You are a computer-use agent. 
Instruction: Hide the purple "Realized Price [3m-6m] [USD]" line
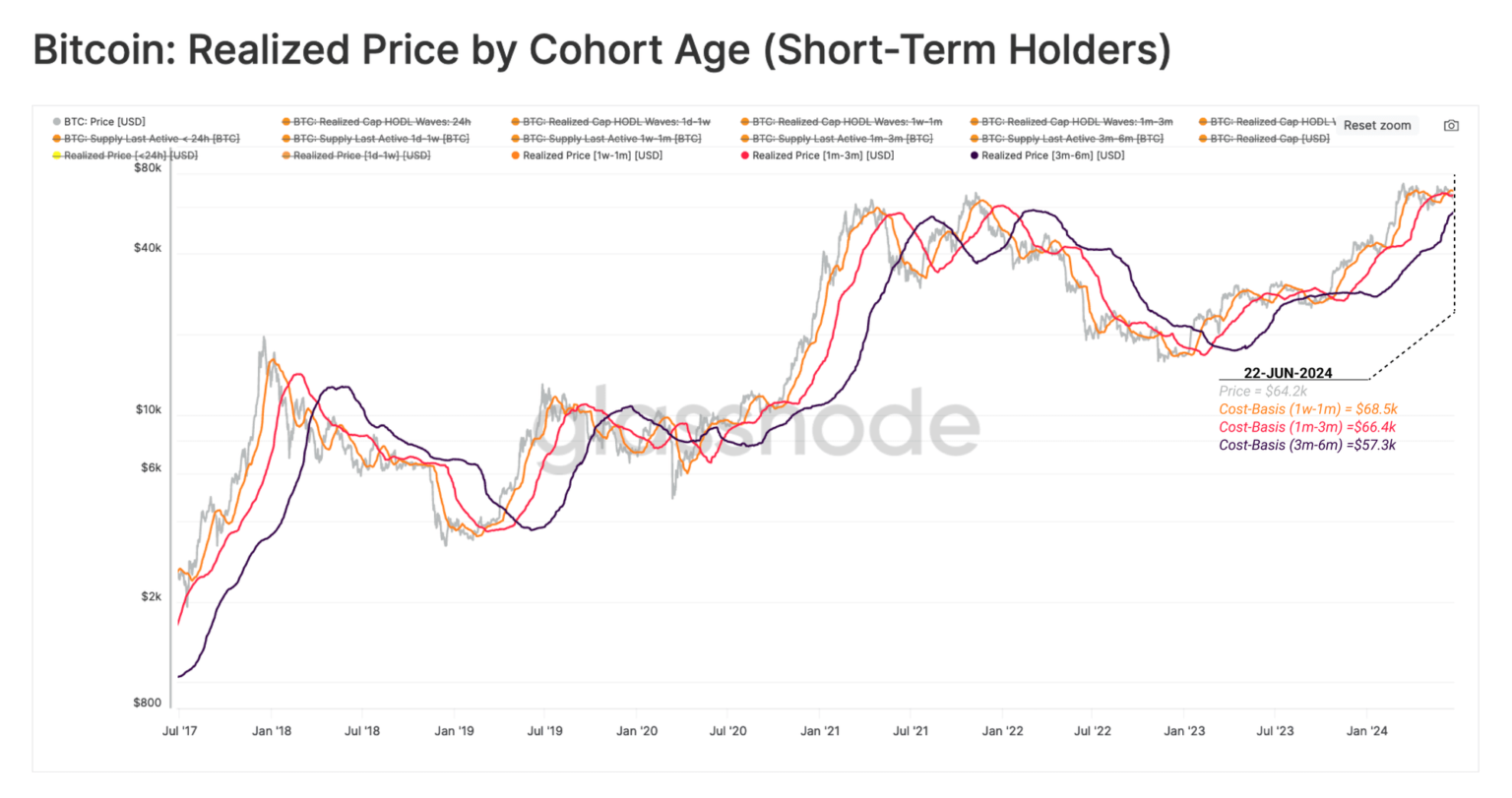(x=1047, y=154)
